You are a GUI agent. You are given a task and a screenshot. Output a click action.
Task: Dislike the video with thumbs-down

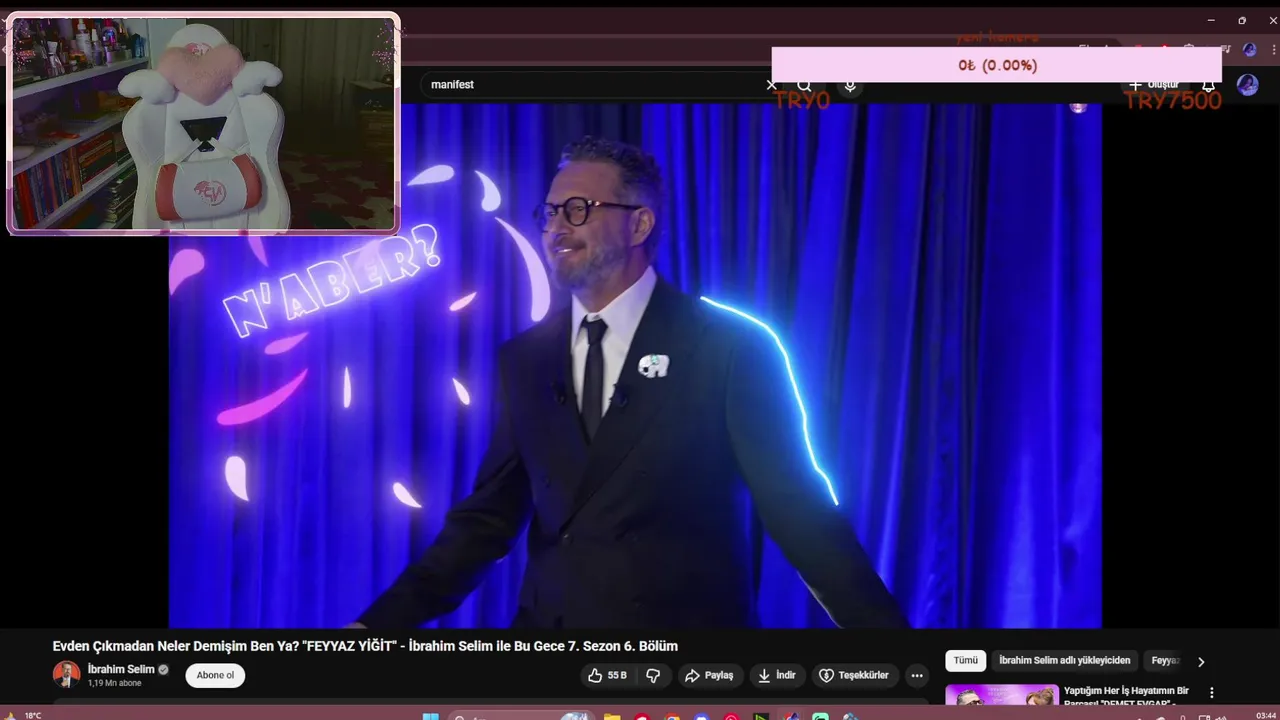(x=653, y=676)
